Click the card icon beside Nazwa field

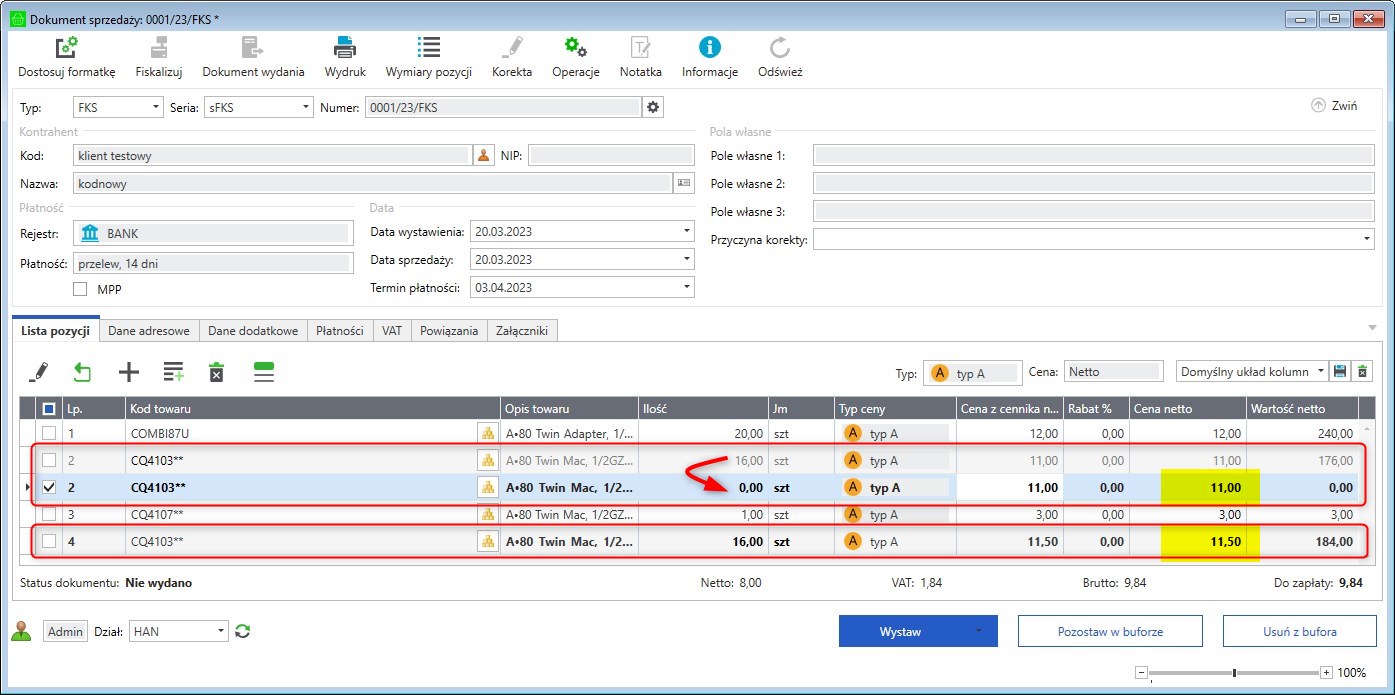684,183
